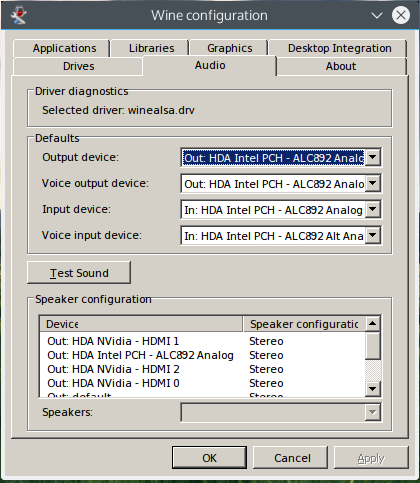The width and height of the screenshot is (420, 483).
Task: Go to Desktop Integration tab
Action: tap(338, 48)
